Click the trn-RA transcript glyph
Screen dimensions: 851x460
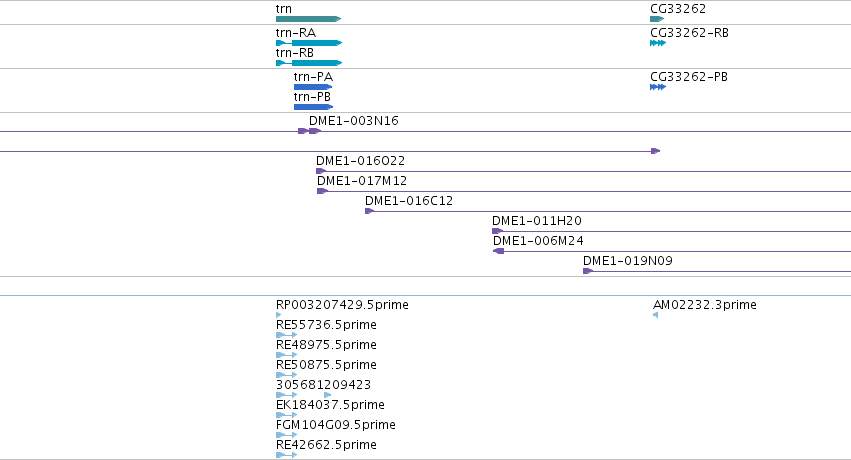click(309, 43)
